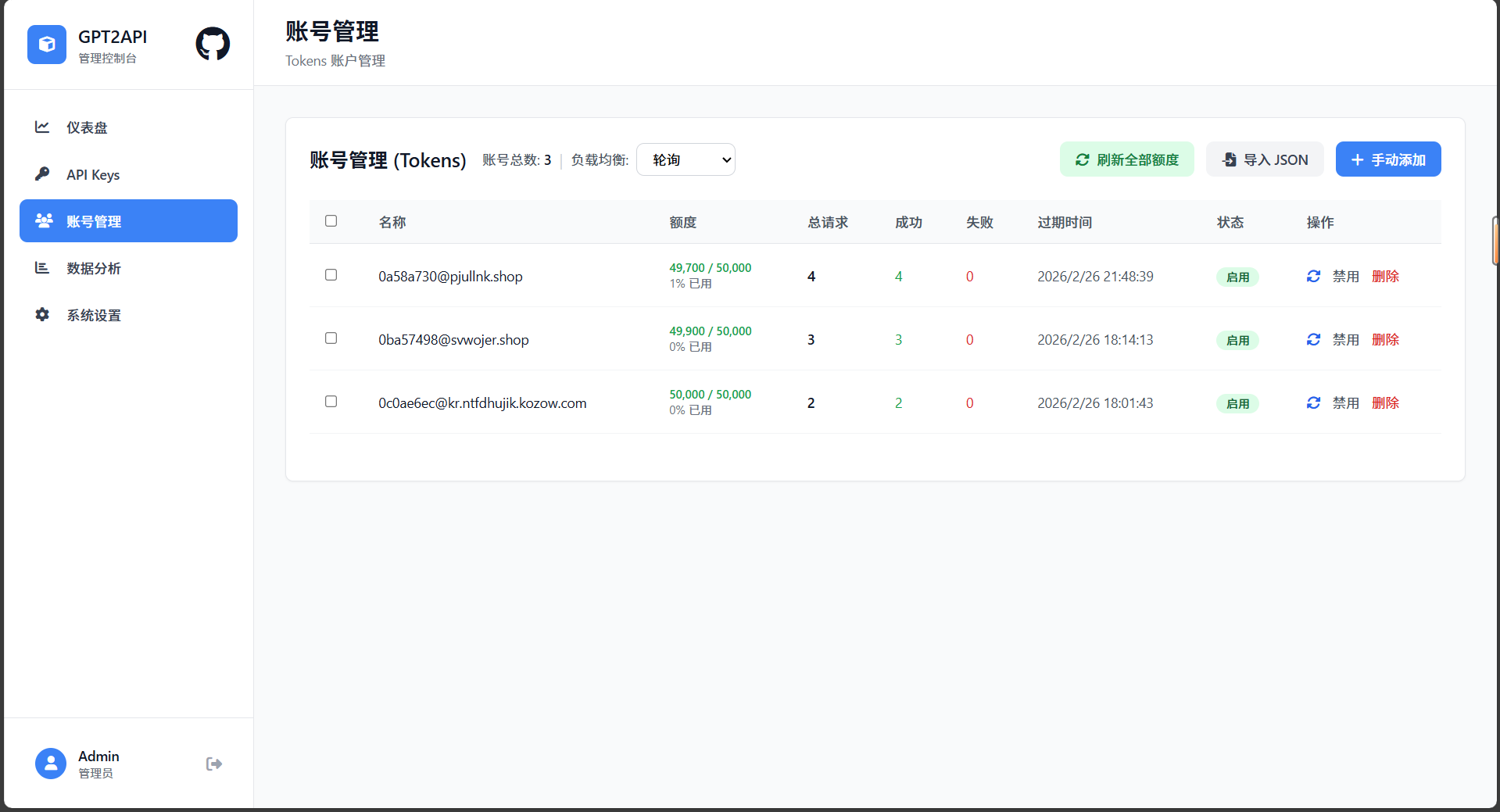
Task: Click 手动添加 to add an account manually
Action: (x=1388, y=159)
